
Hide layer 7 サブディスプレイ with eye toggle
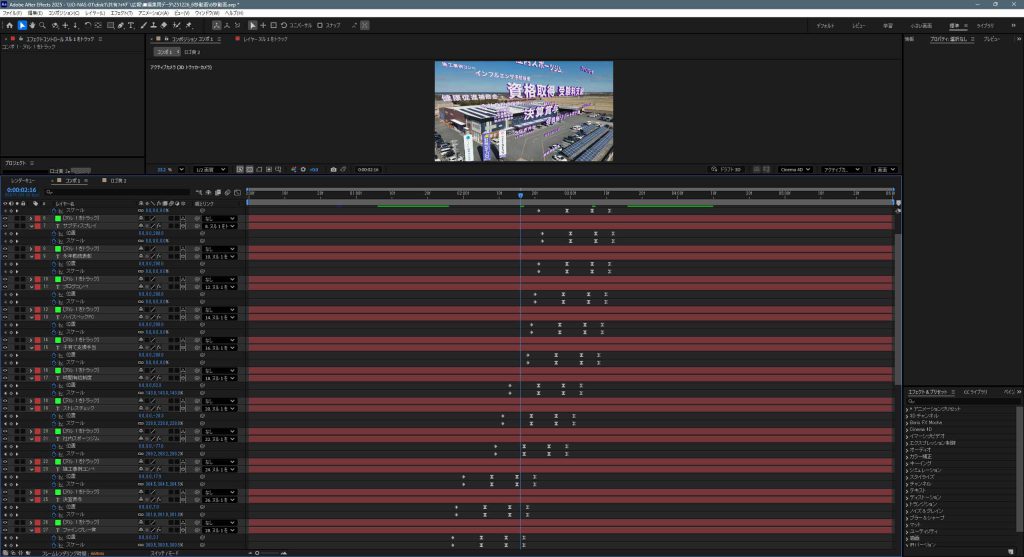(5, 226)
